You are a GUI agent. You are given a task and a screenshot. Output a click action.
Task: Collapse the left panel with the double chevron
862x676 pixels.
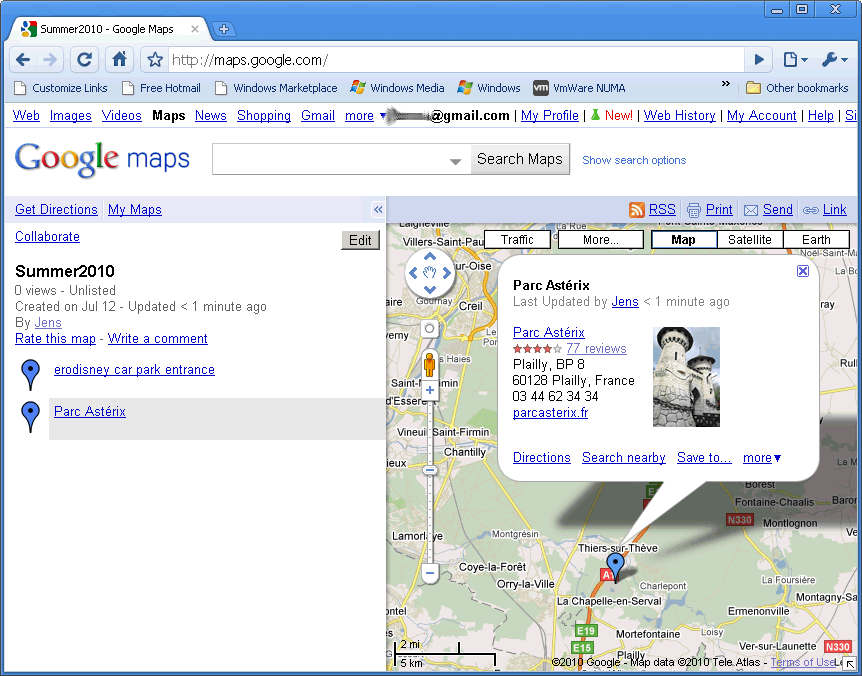coord(378,209)
